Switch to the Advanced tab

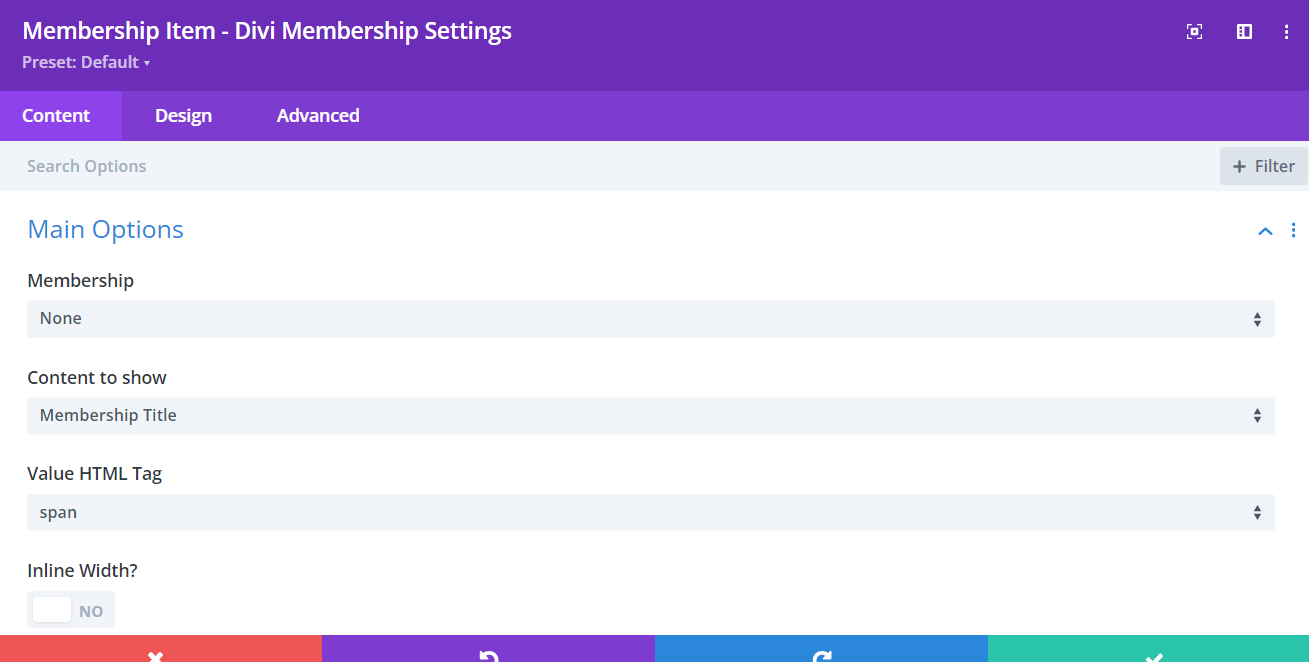(x=318, y=115)
